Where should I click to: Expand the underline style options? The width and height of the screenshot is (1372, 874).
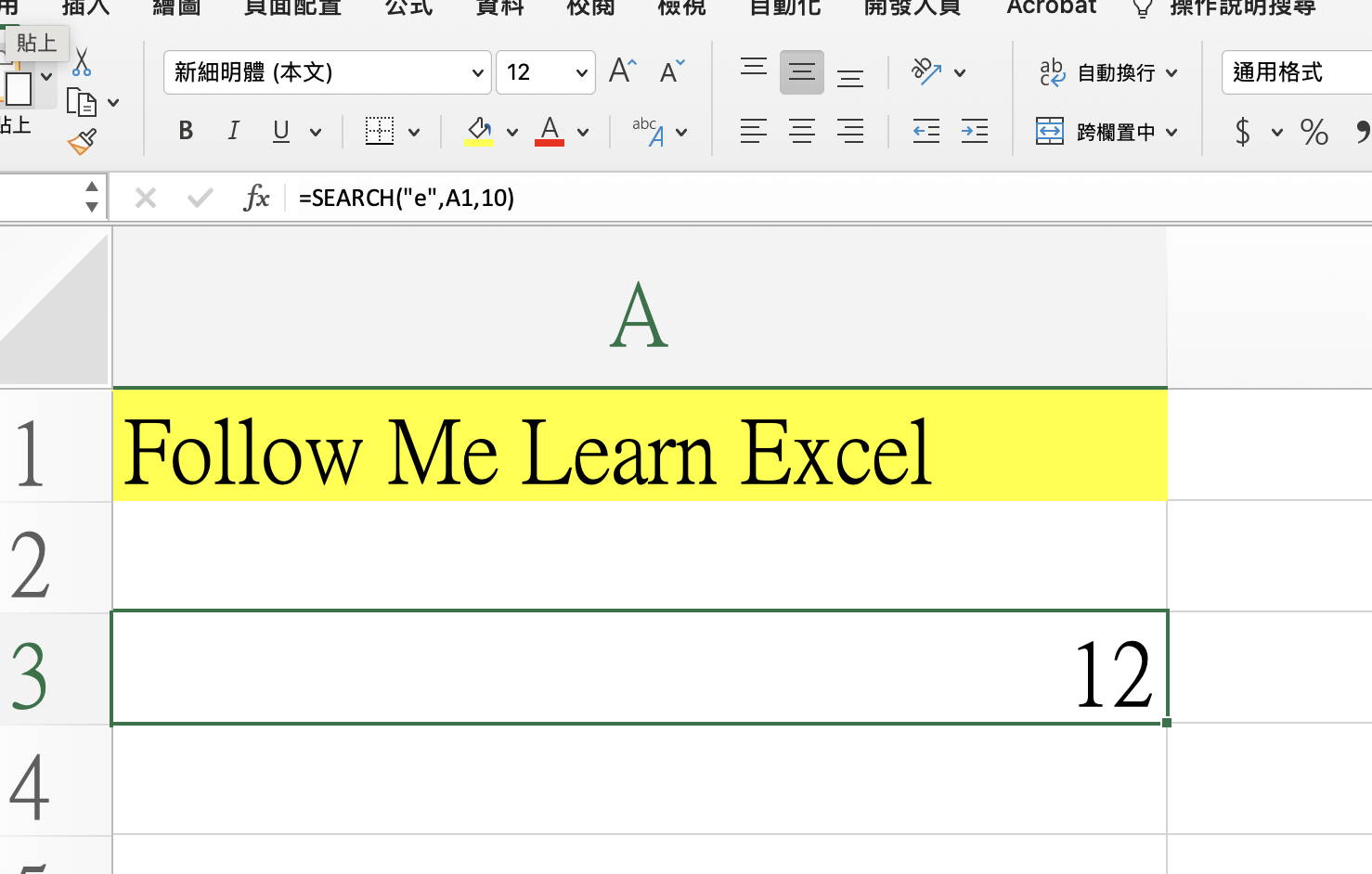coord(316,133)
